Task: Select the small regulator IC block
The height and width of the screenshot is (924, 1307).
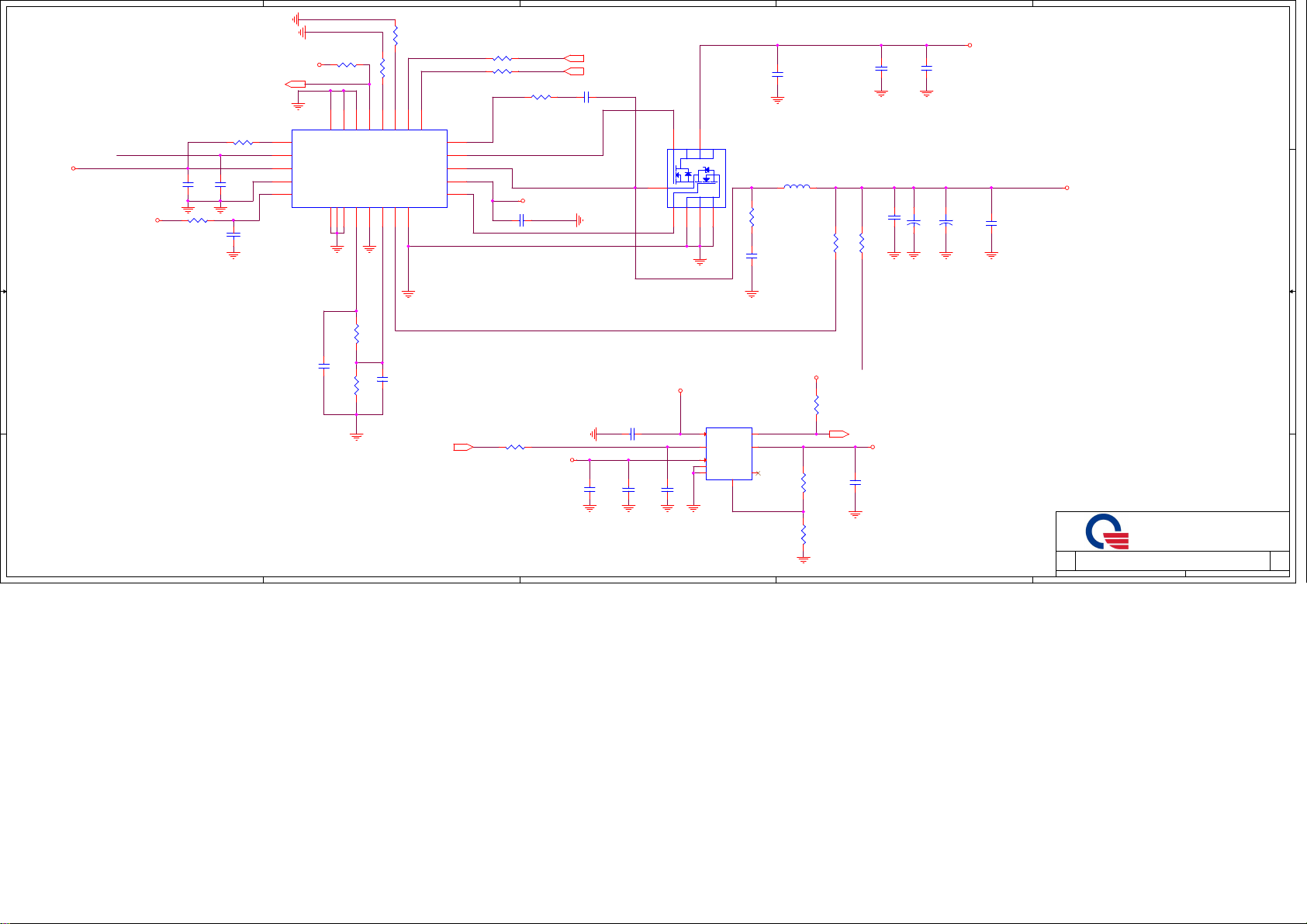Action: point(728,454)
